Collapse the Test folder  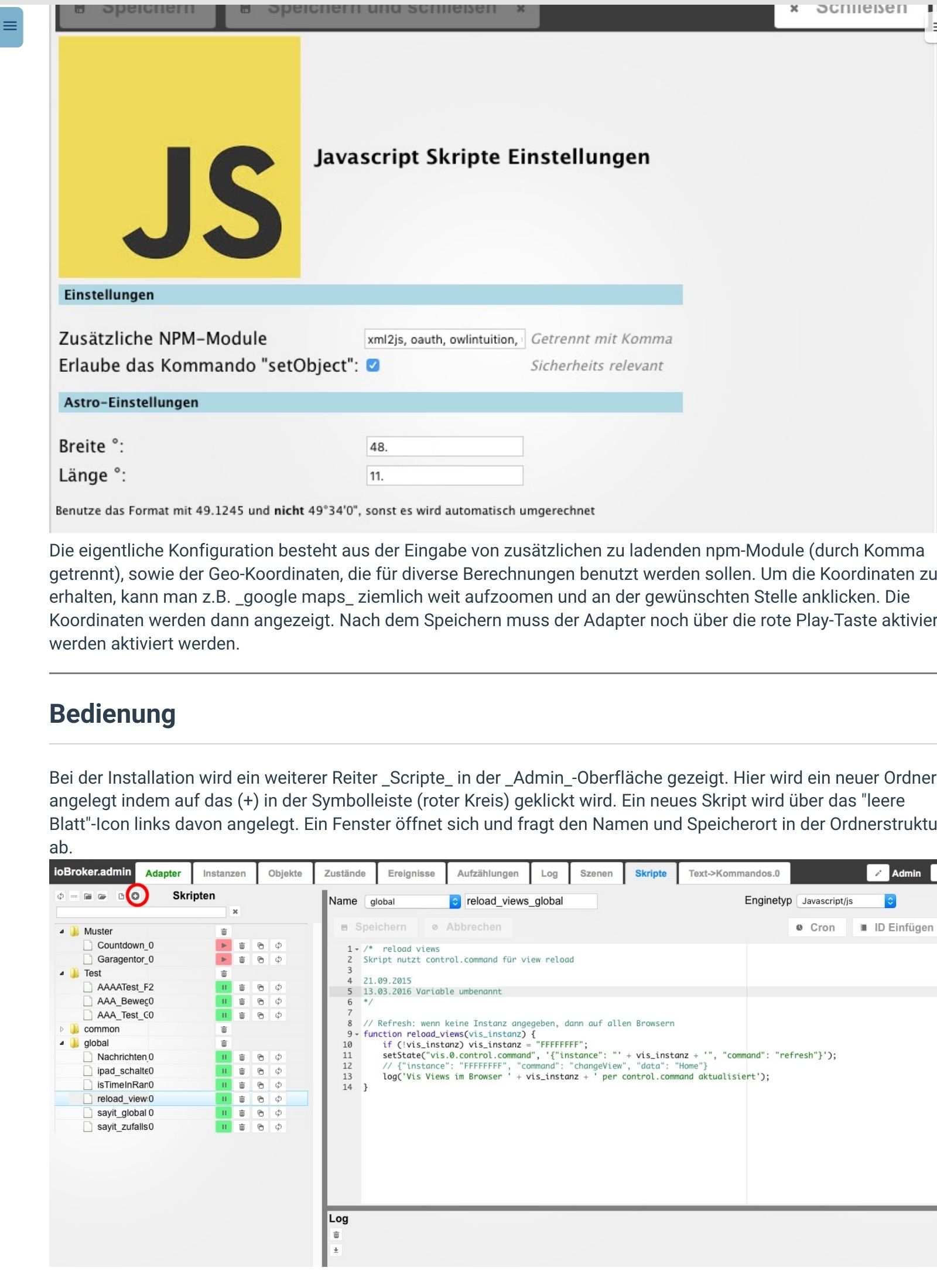[62, 973]
